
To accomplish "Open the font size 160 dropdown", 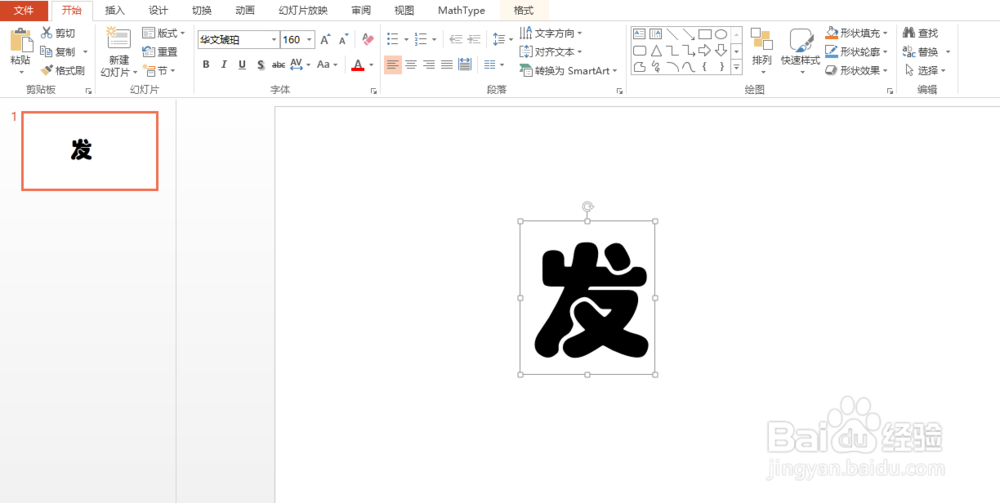I will pos(309,40).
